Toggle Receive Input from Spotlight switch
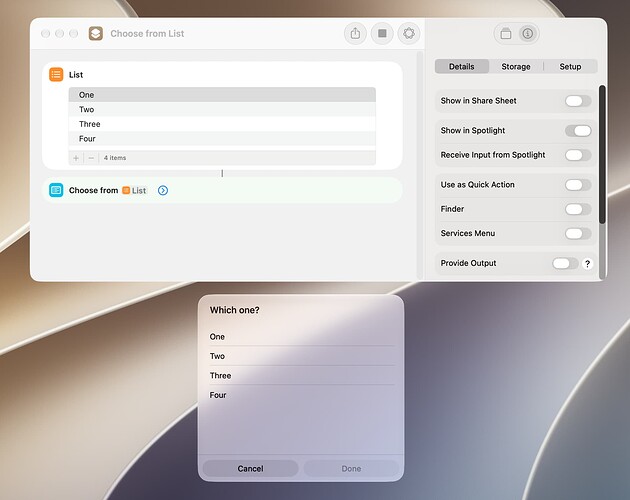The width and height of the screenshot is (630, 500). point(578,155)
